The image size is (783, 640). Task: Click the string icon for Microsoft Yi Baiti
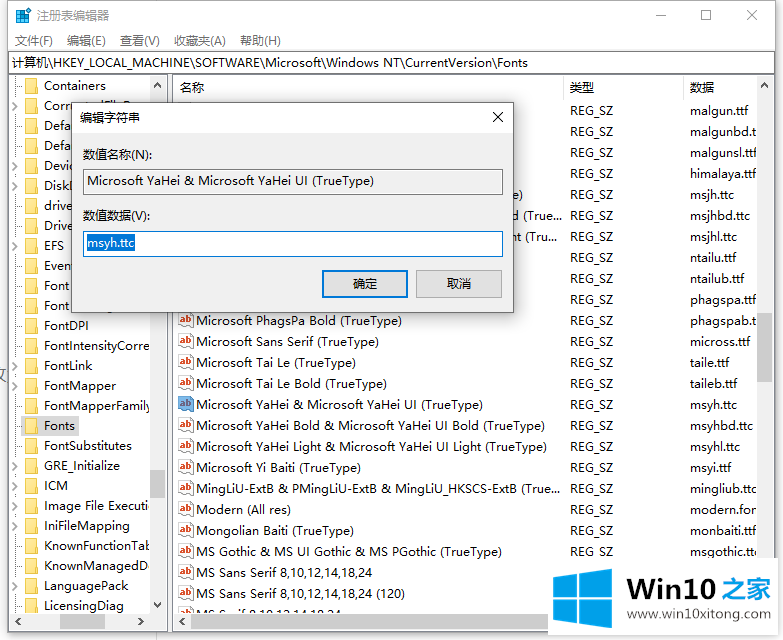[x=186, y=467]
